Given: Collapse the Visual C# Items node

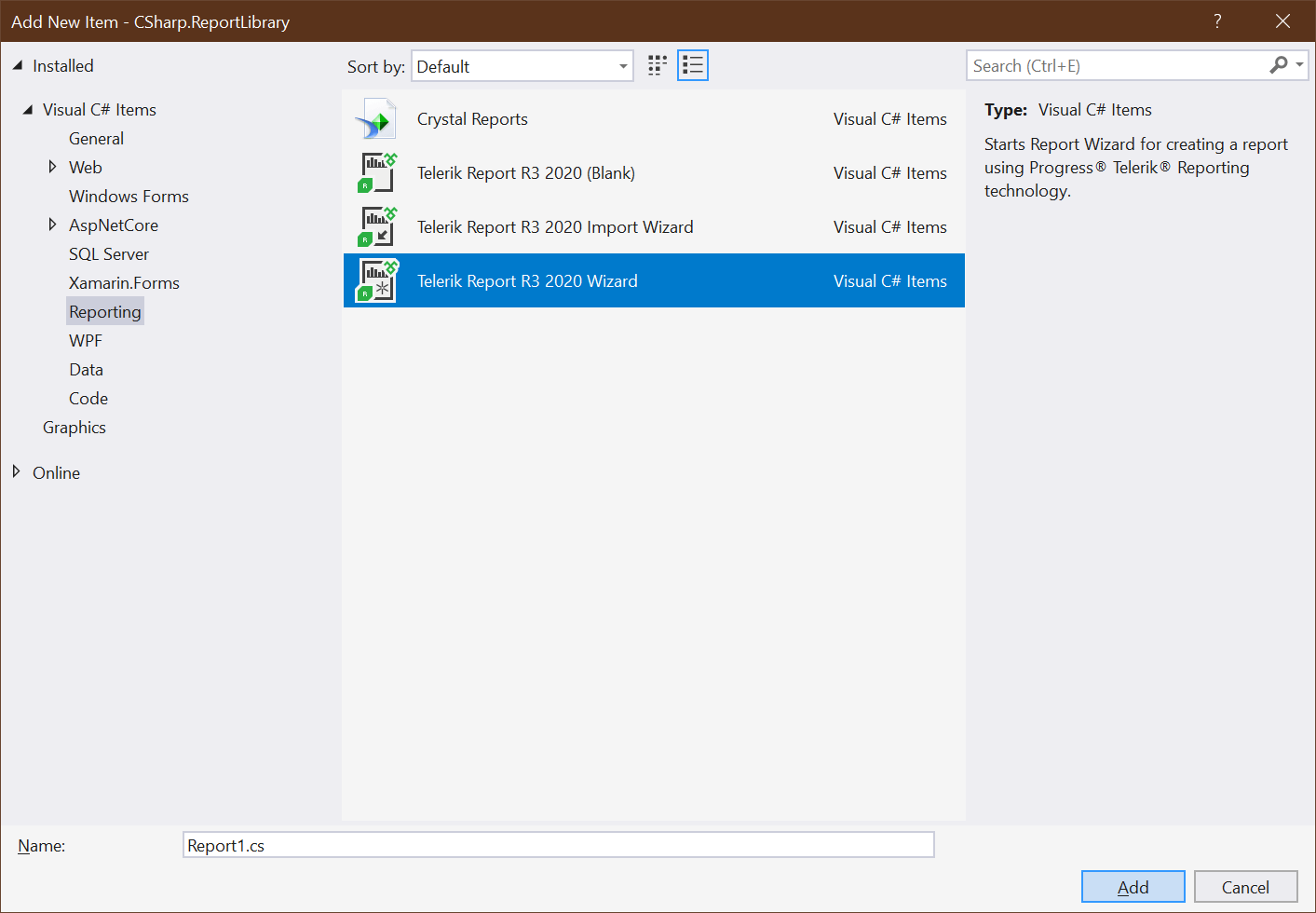Looking at the screenshot, I should [28, 109].
